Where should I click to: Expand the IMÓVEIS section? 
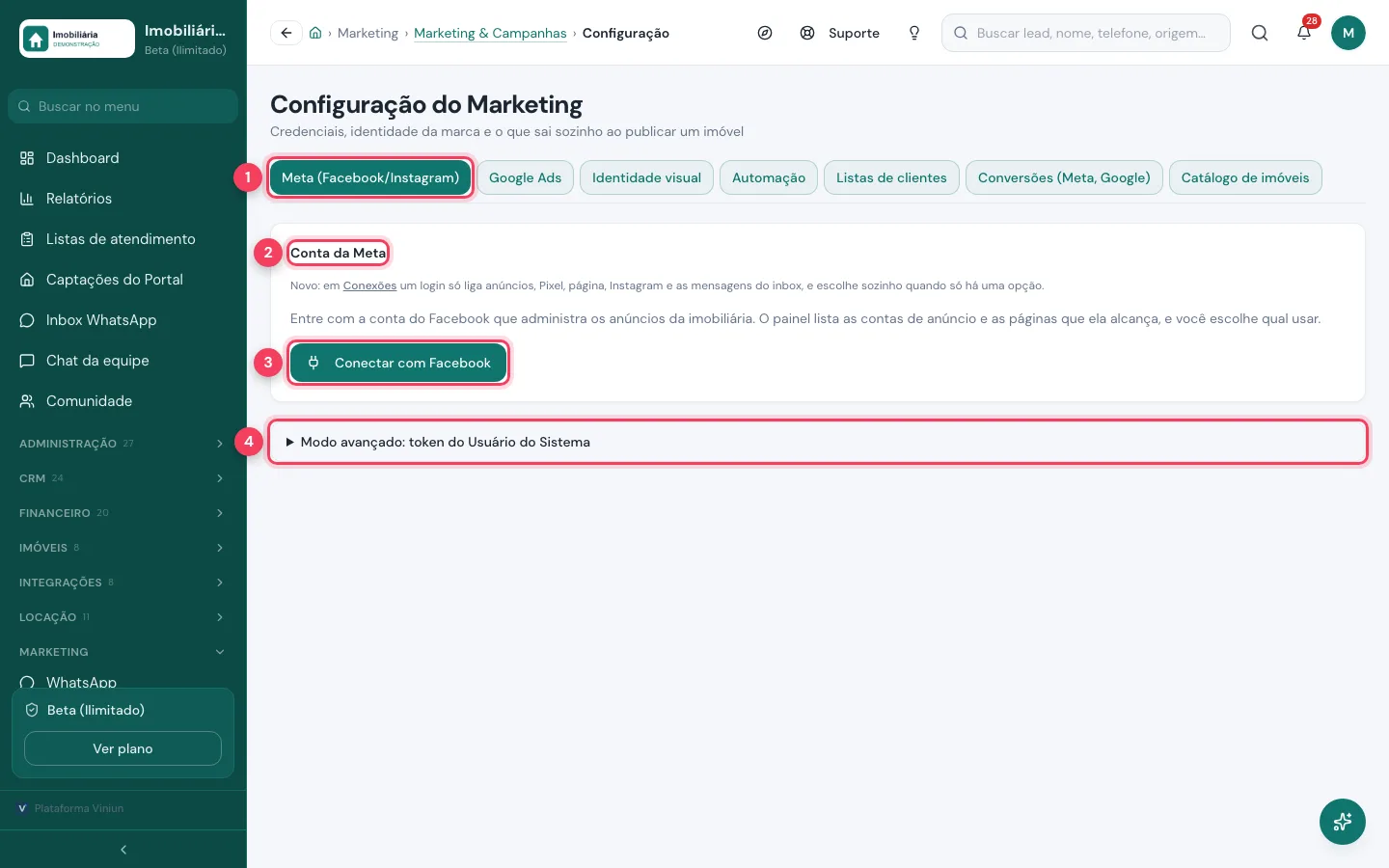pyautogui.click(x=123, y=548)
